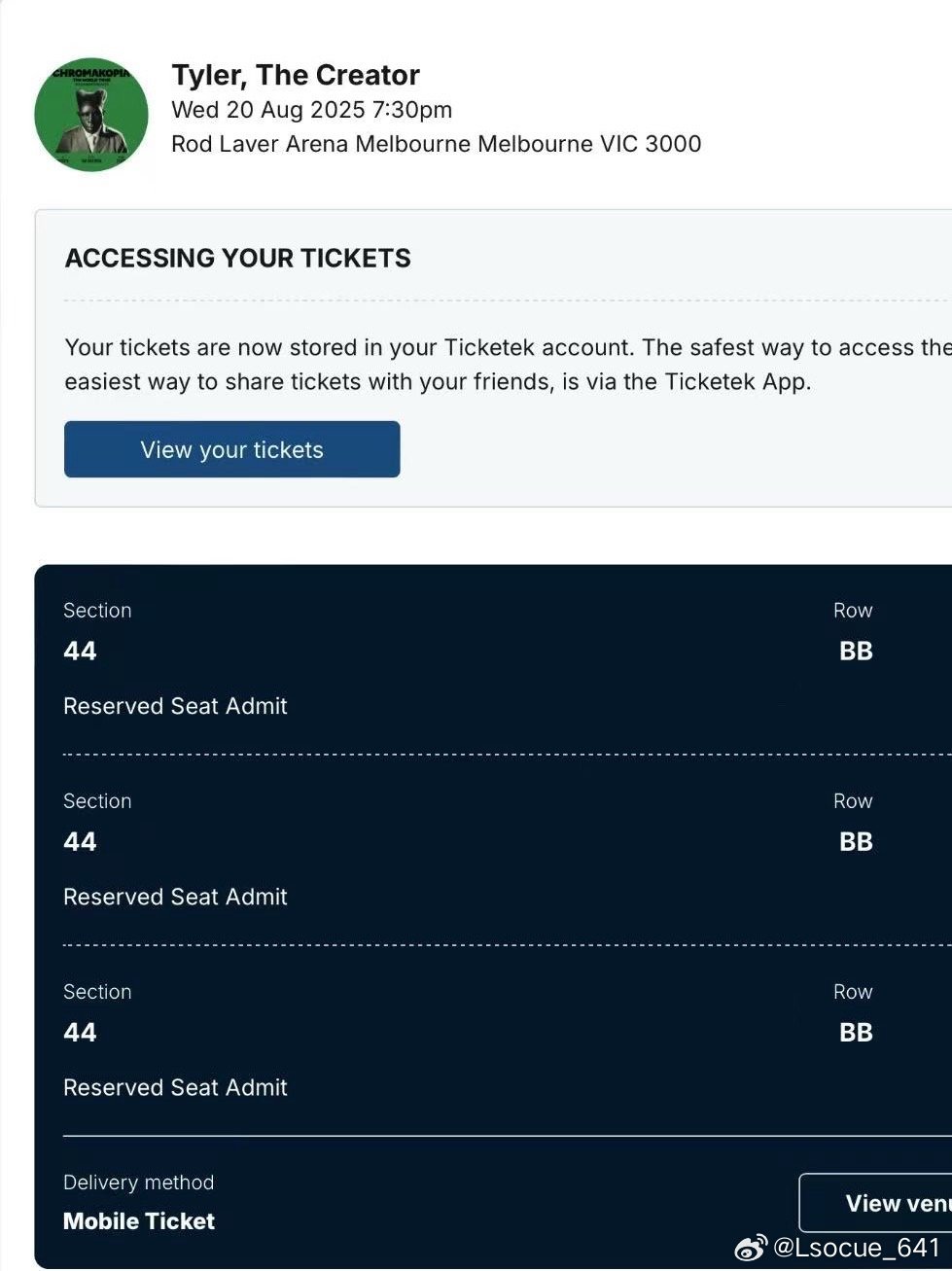Image resolution: width=952 pixels, height=1271 pixels.
Task: Select the second Section 44 ticket row
Action: (493, 849)
